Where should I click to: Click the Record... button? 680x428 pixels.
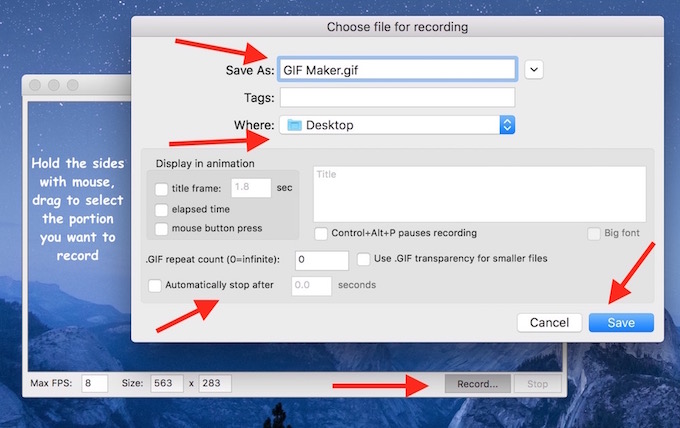(x=478, y=383)
